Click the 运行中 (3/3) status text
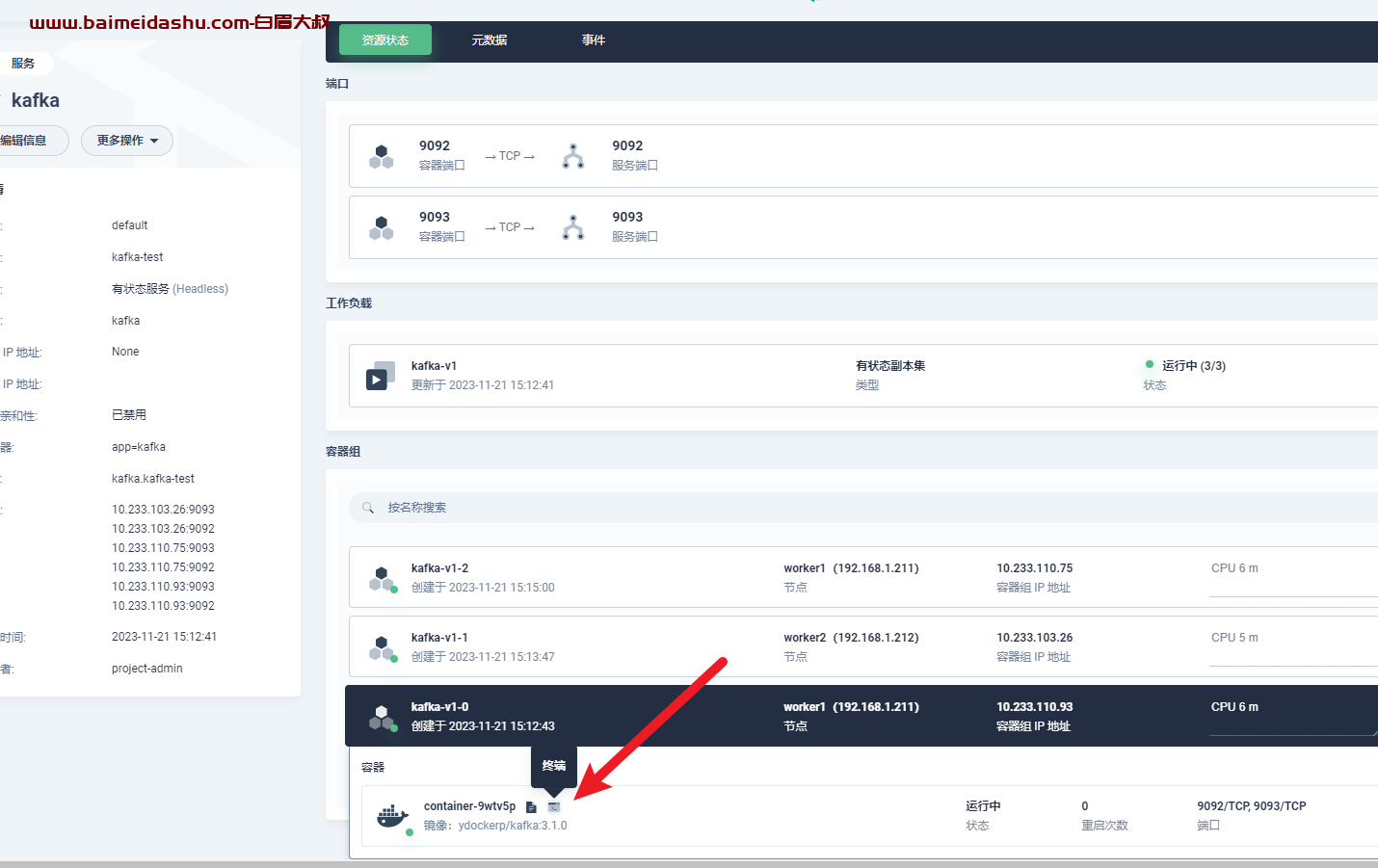This screenshot has width=1378, height=868. [1194, 366]
